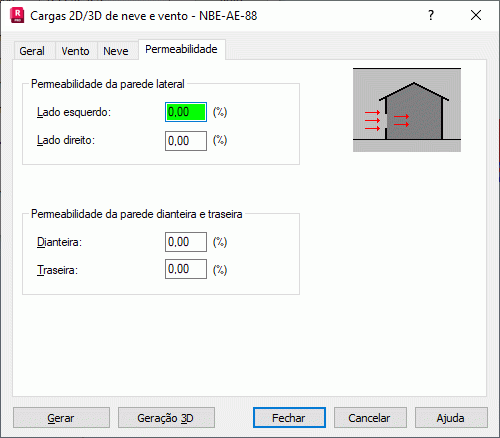
Task: Open the question mark help button
Action: click(431, 15)
